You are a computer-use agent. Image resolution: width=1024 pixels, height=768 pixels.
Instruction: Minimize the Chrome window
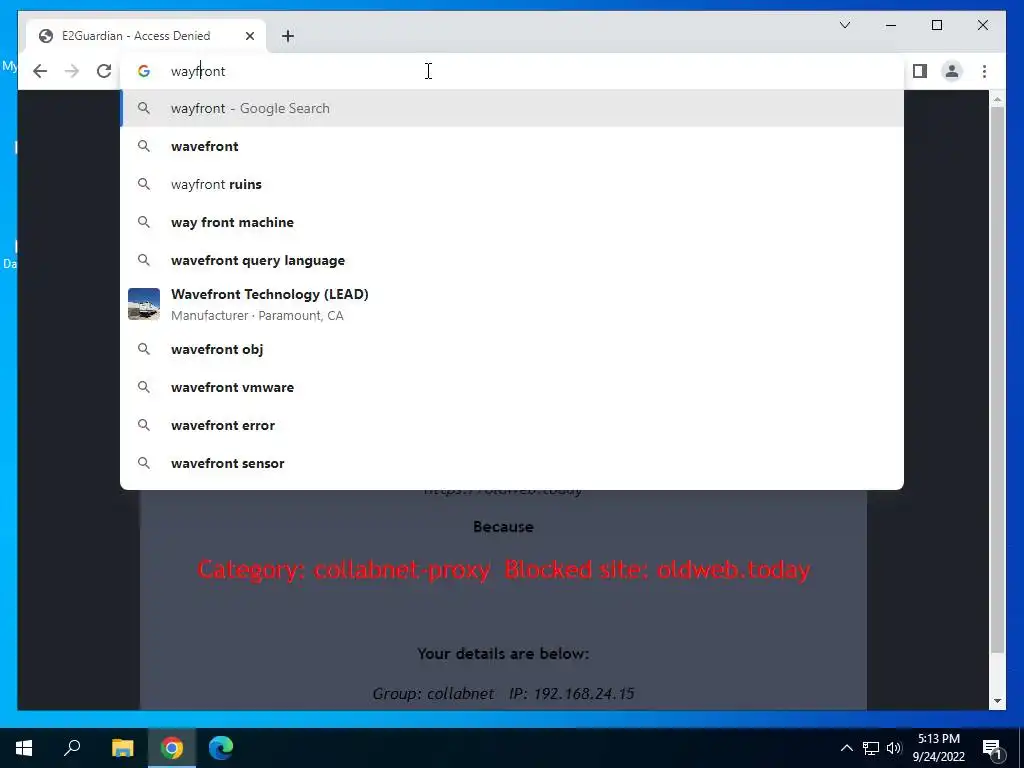(x=891, y=25)
